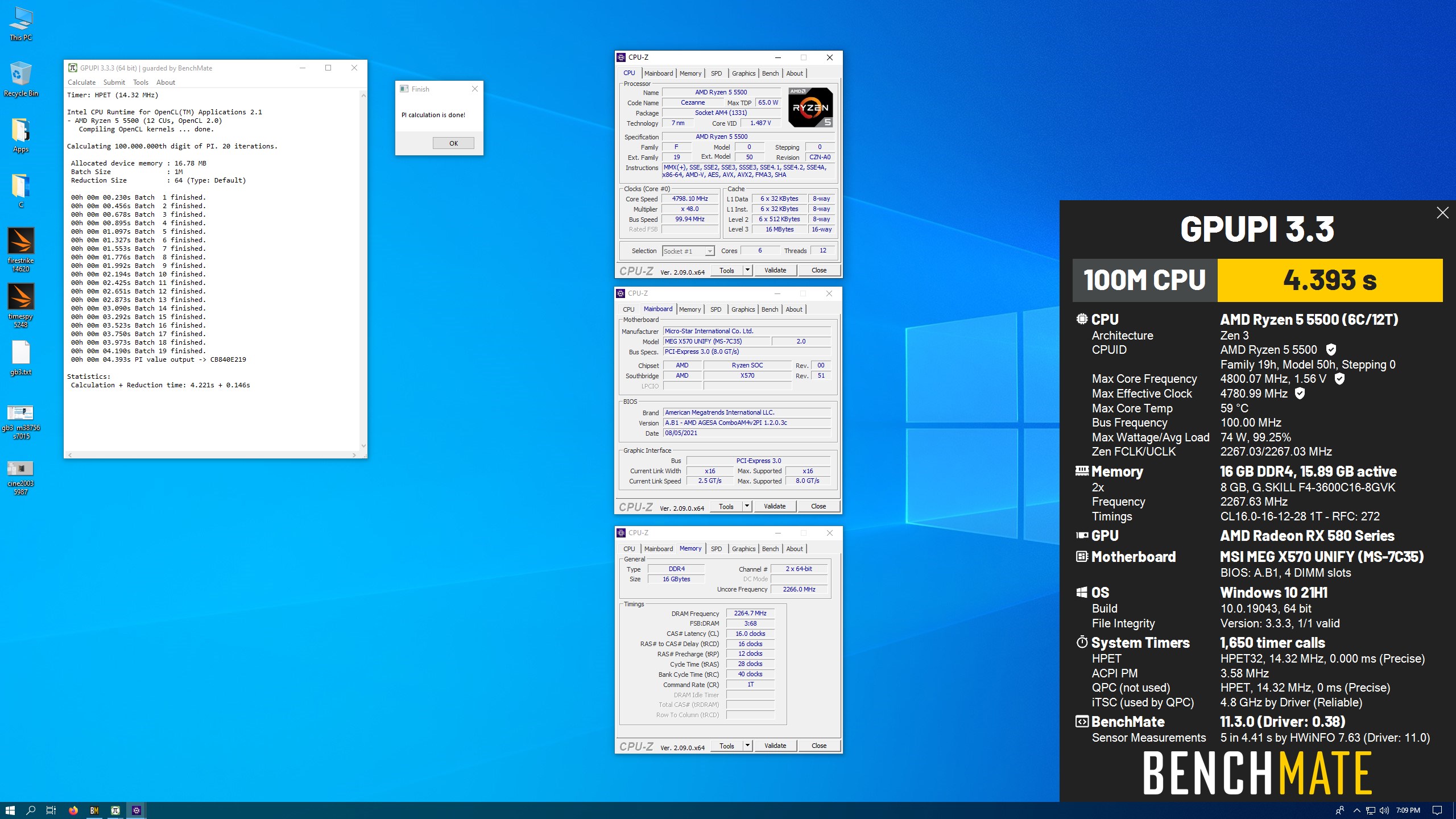Click the taskbar clock showing 7:09 PM
This screenshot has width=1456, height=819.
click(x=1408, y=810)
